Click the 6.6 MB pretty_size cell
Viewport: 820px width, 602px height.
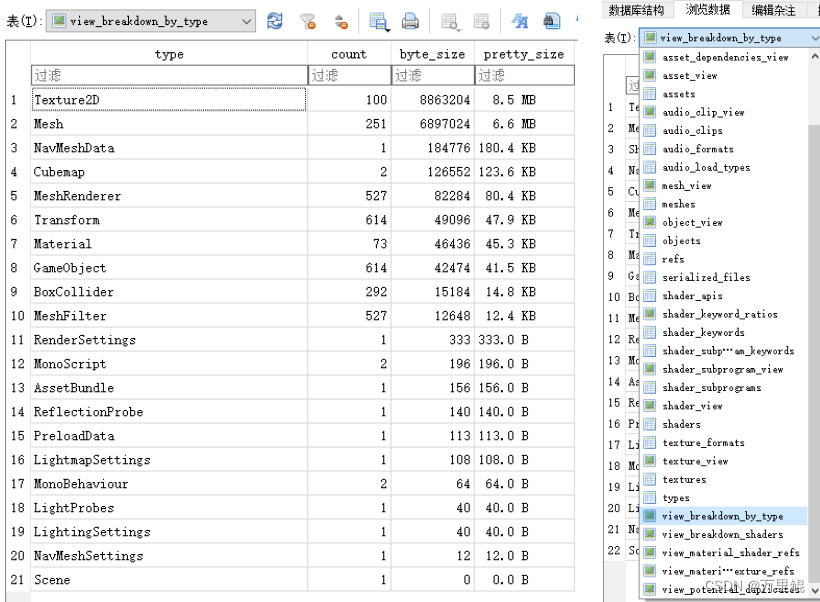click(x=525, y=123)
